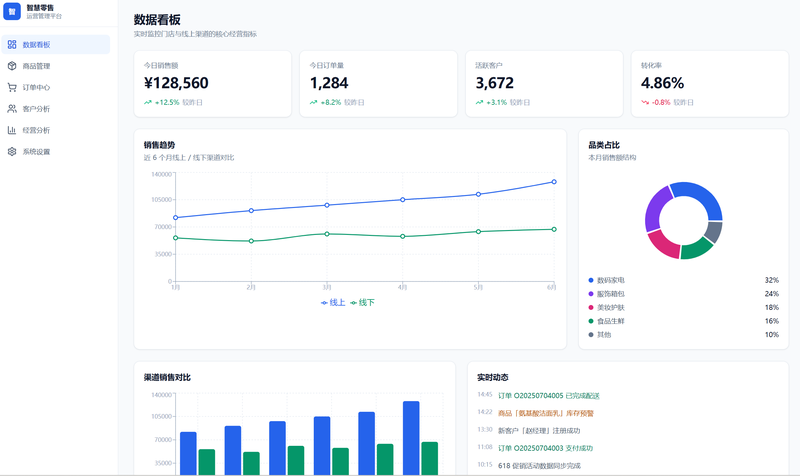800x476 pixels.
Task: Select the cube icon for 商品管理
Action: tap(12, 66)
